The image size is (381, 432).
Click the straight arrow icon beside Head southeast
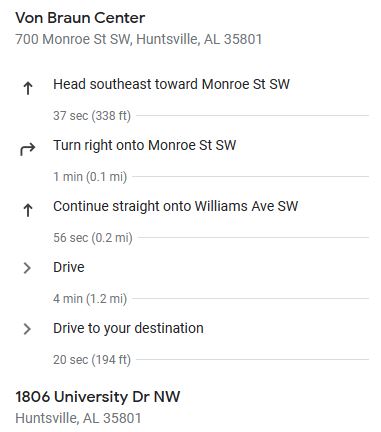(x=28, y=88)
